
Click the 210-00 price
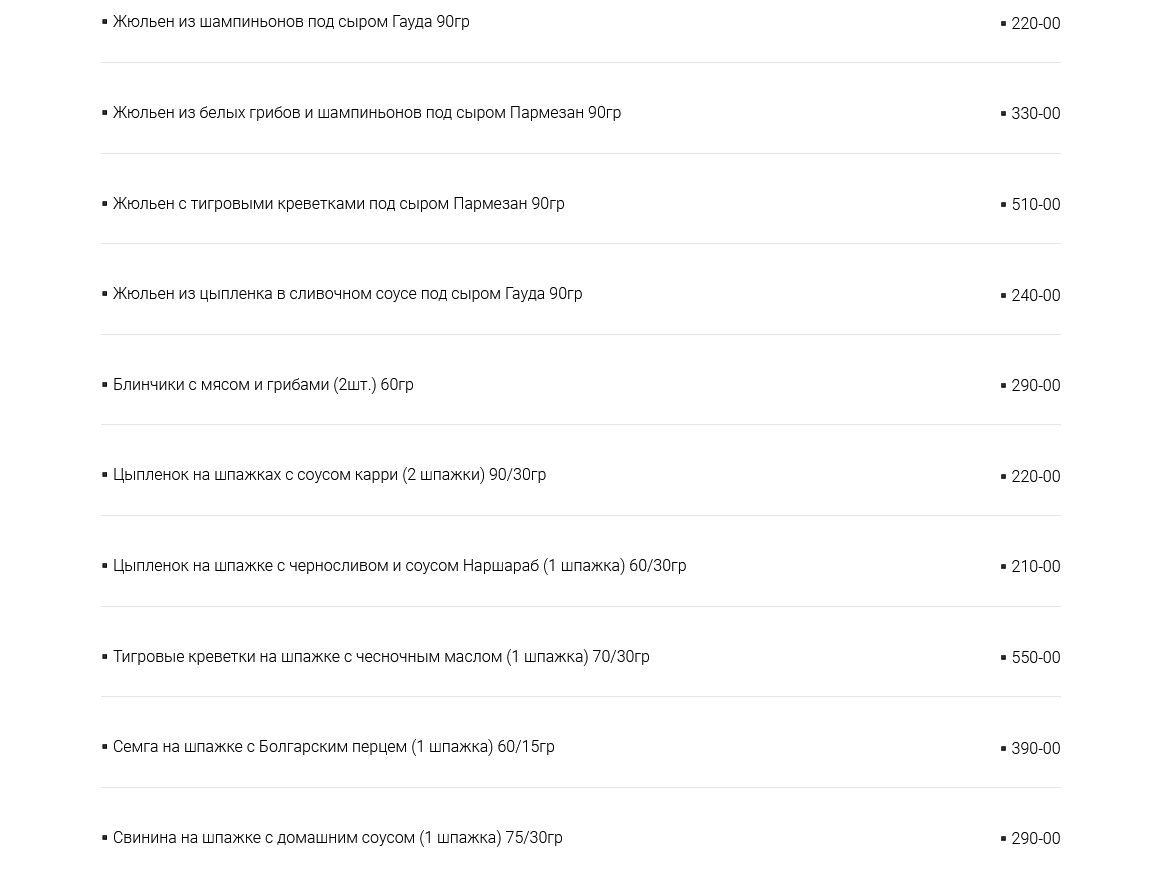pyautogui.click(x=1034, y=567)
